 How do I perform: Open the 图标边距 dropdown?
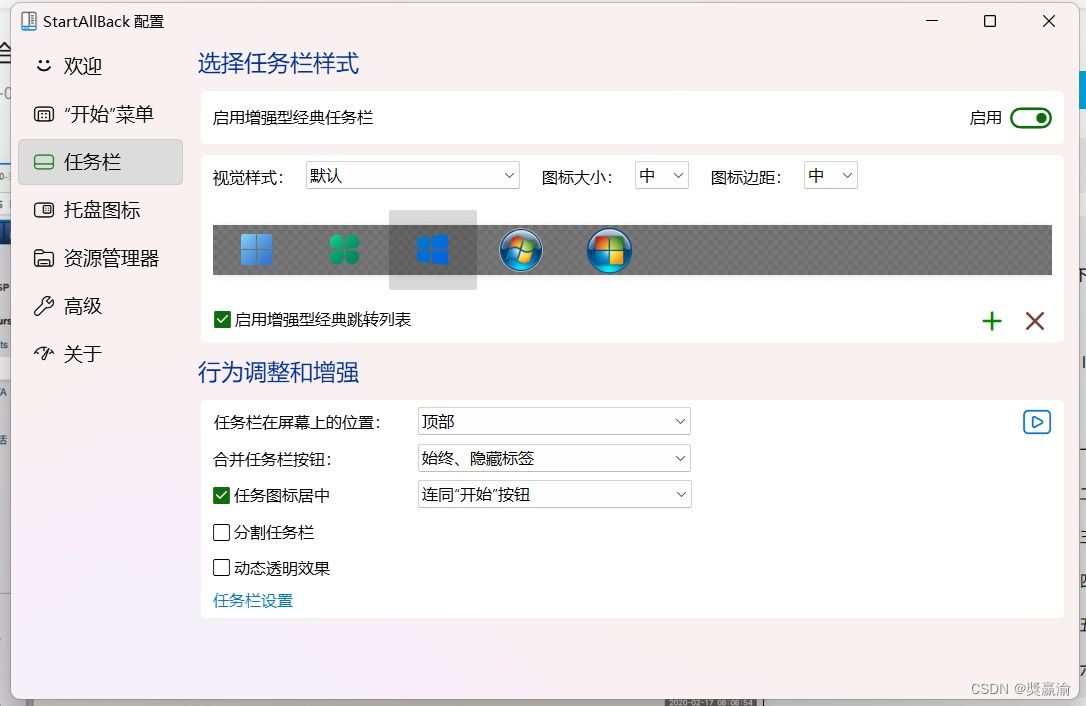point(830,175)
